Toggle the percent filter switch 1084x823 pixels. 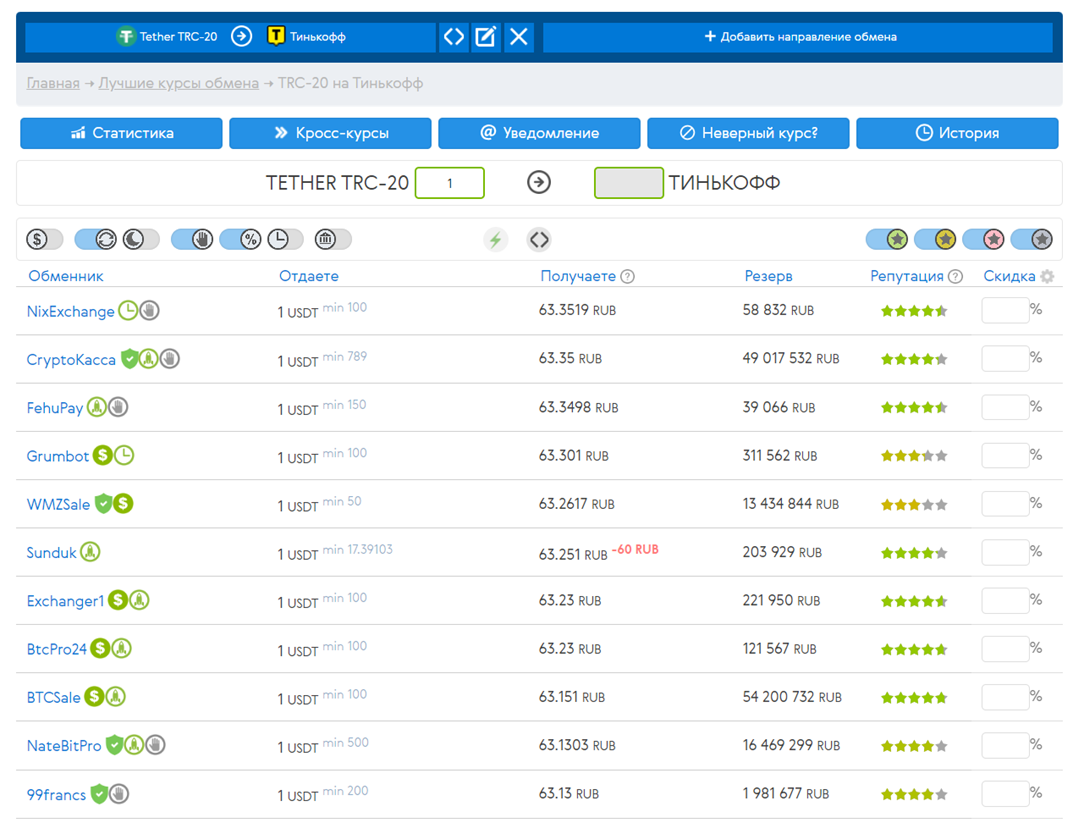click(241, 240)
